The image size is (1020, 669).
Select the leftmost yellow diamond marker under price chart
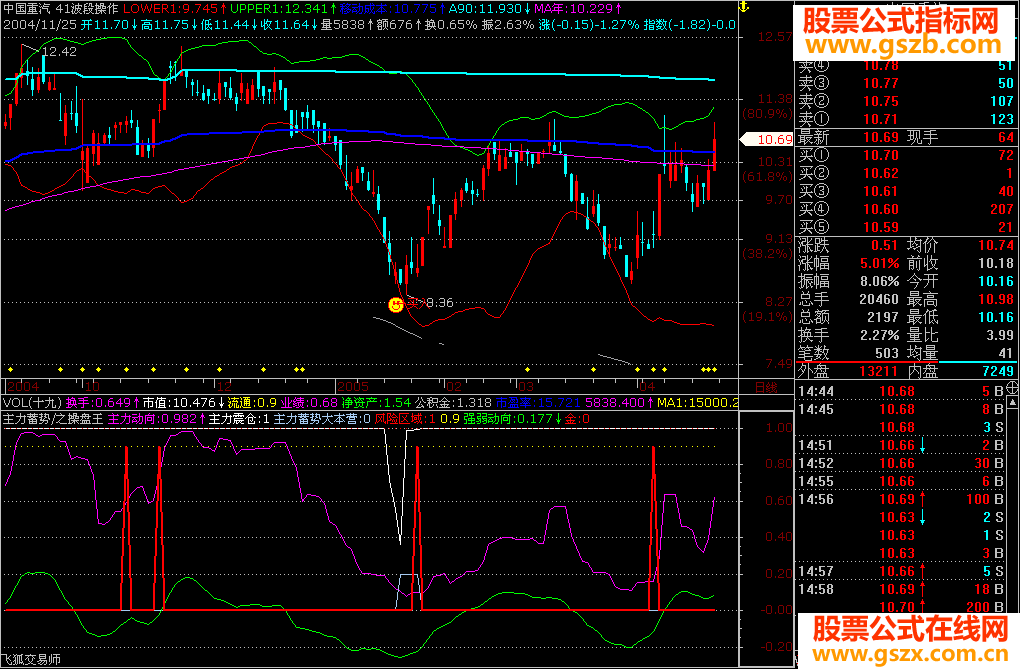point(10,369)
